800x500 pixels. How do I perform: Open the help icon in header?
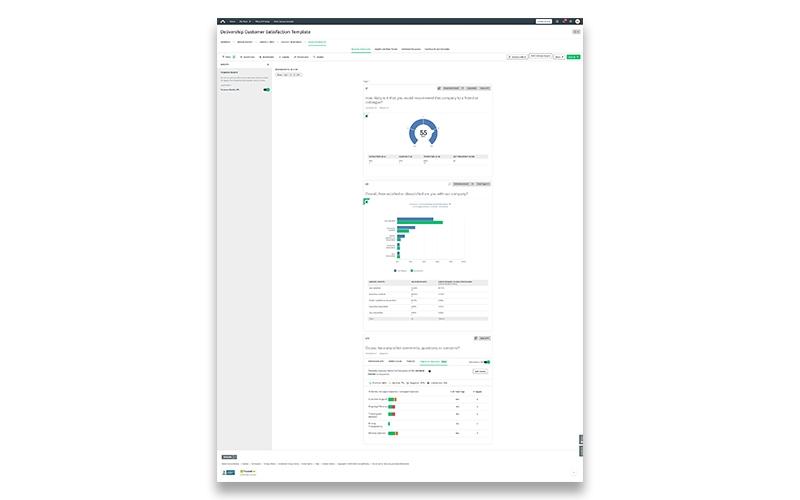(x=571, y=21)
